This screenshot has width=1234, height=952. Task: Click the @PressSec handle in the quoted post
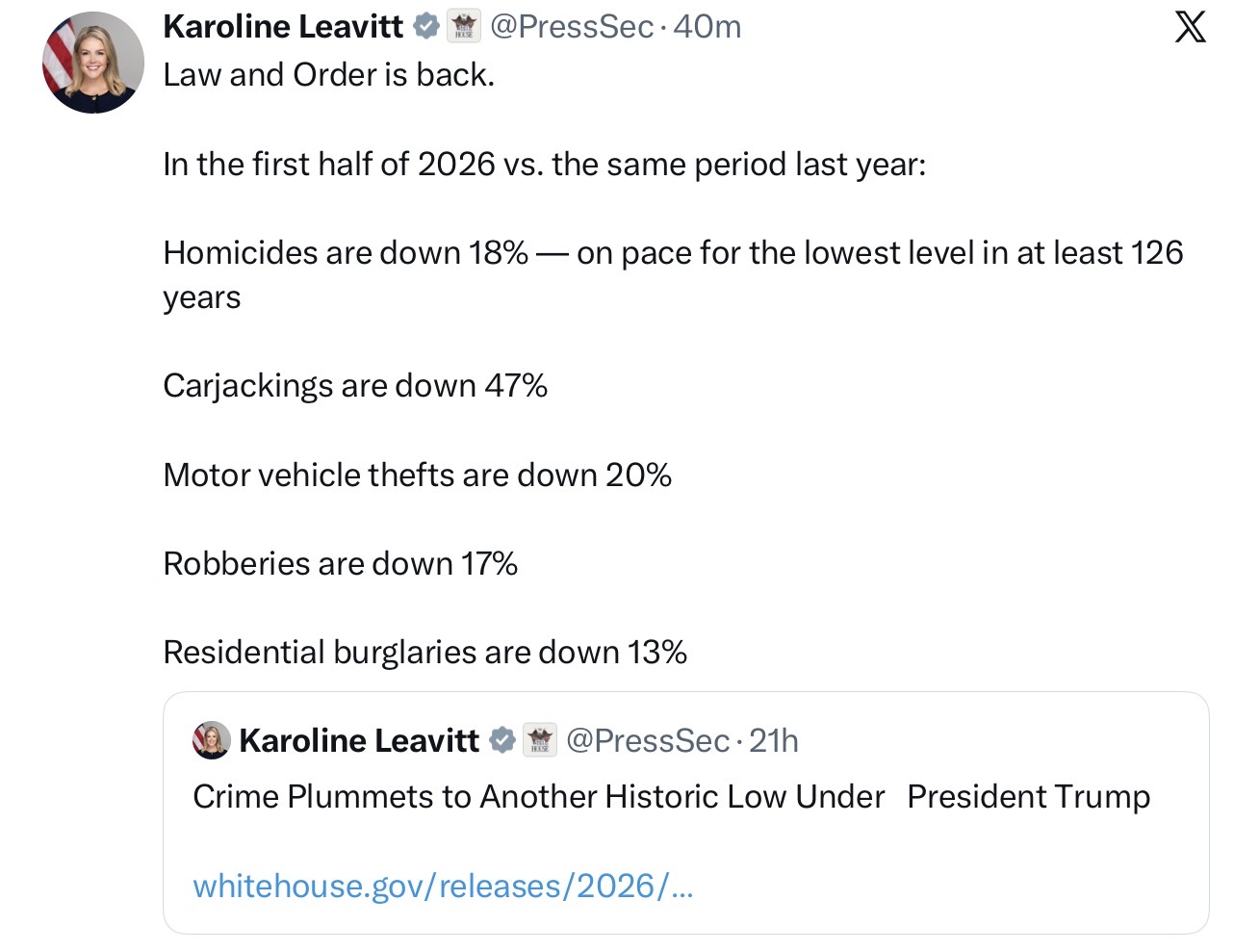(648, 740)
